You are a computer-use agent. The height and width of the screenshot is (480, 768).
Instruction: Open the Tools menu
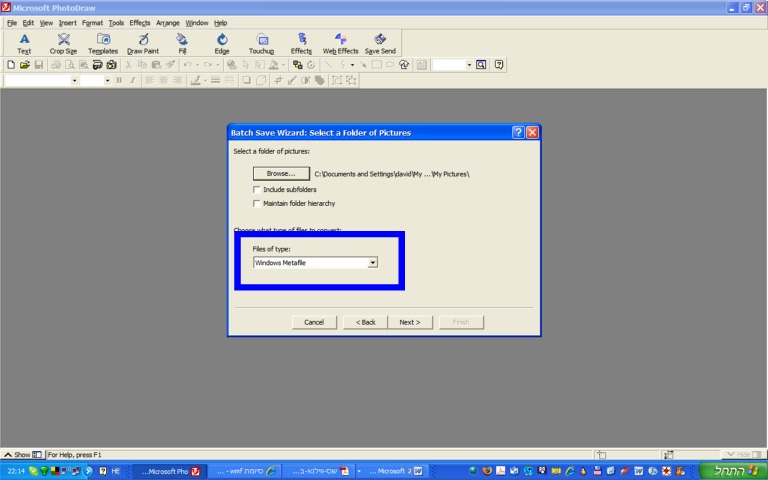[116, 23]
